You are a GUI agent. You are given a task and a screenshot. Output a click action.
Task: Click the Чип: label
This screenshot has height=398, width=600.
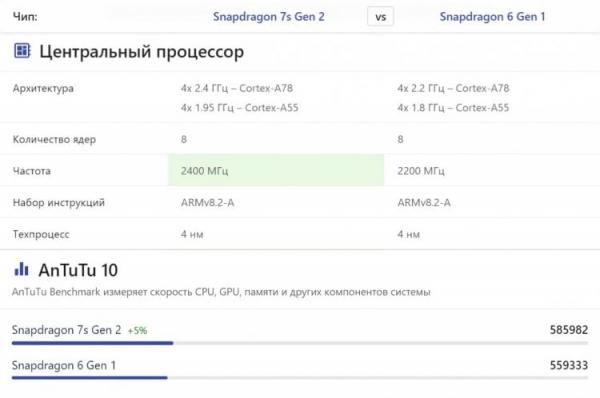(25, 17)
